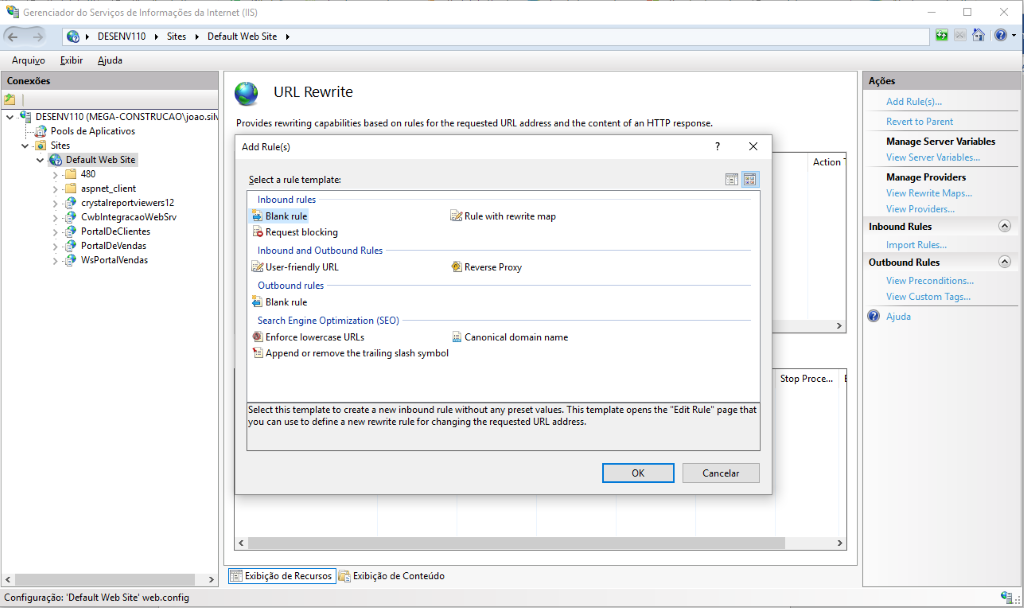Choose the User-friendly URL template

click(301, 267)
